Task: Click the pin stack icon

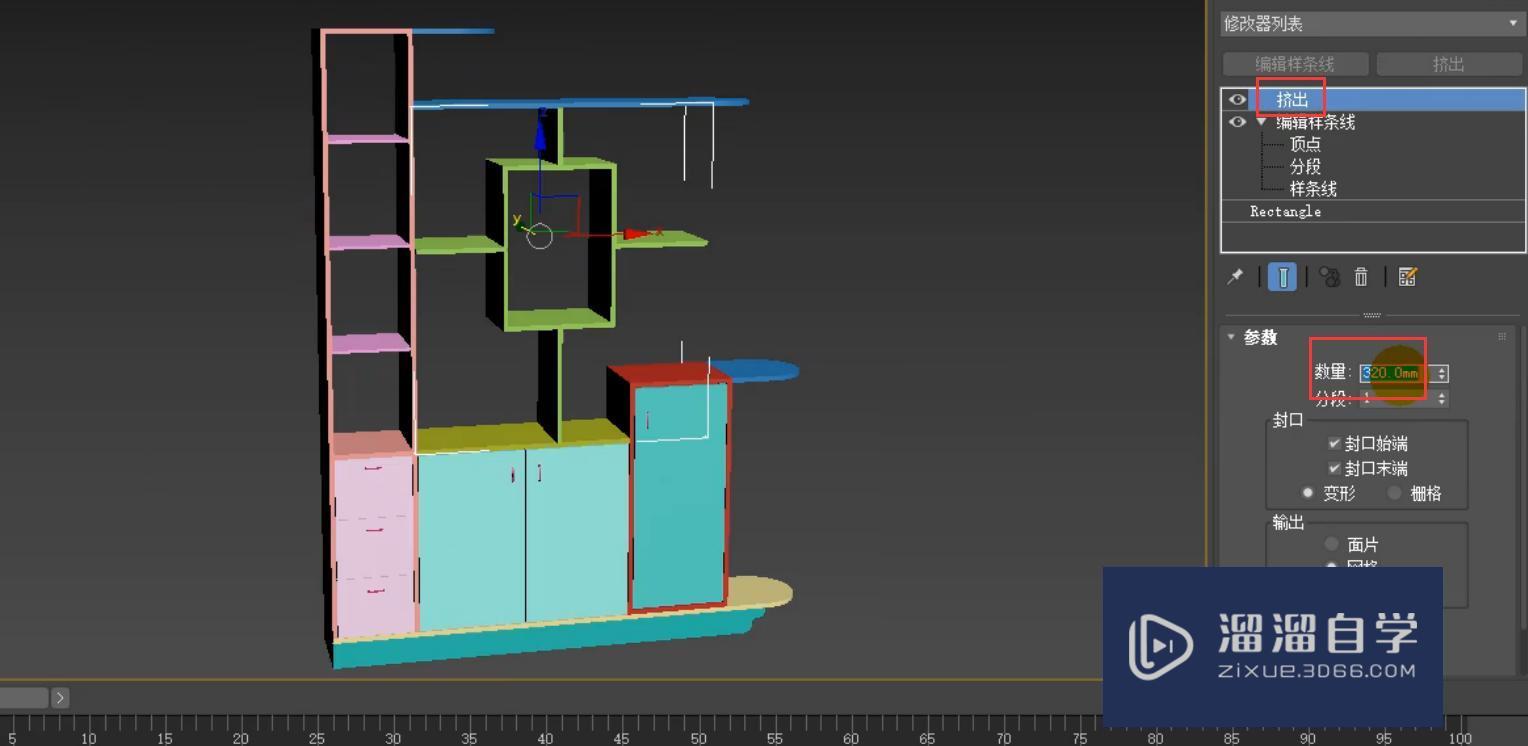Action: tap(1235, 277)
